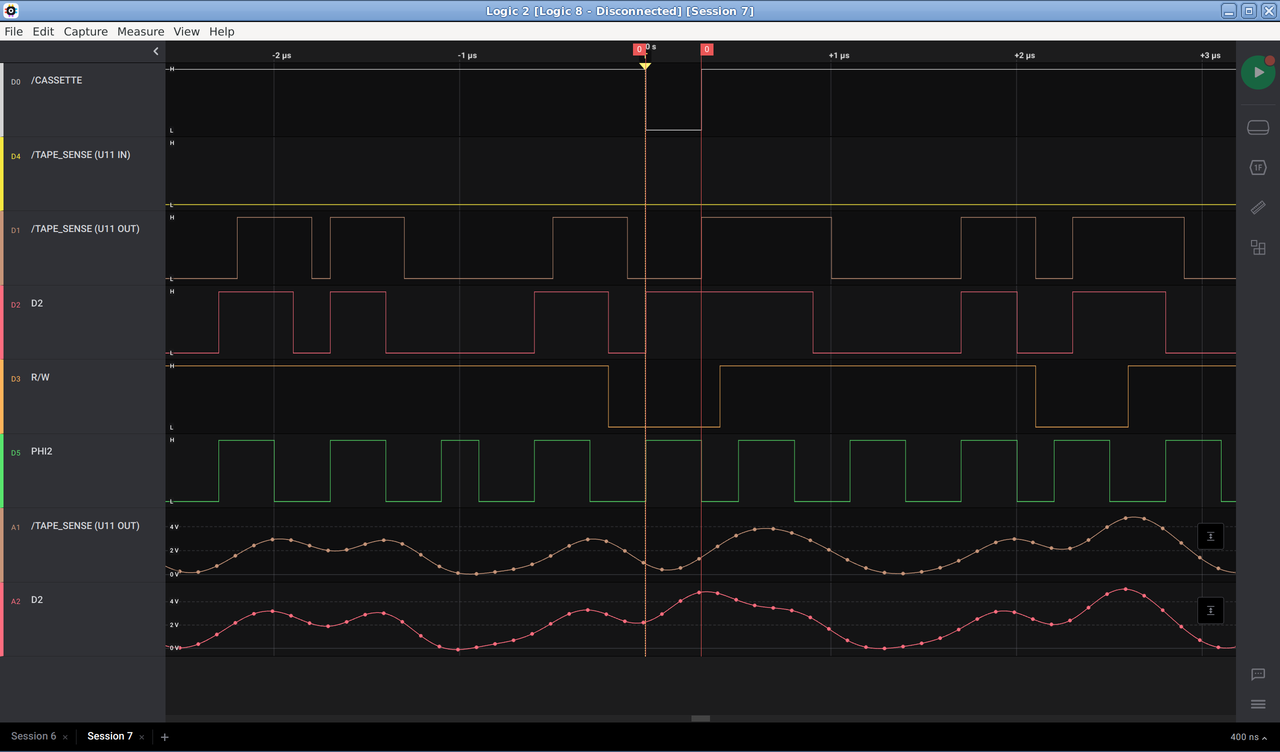The height and width of the screenshot is (752, 1280).
Task: Select the D4 /TAPE_SENSE (U11 IN) channel label
Action: 80,155
